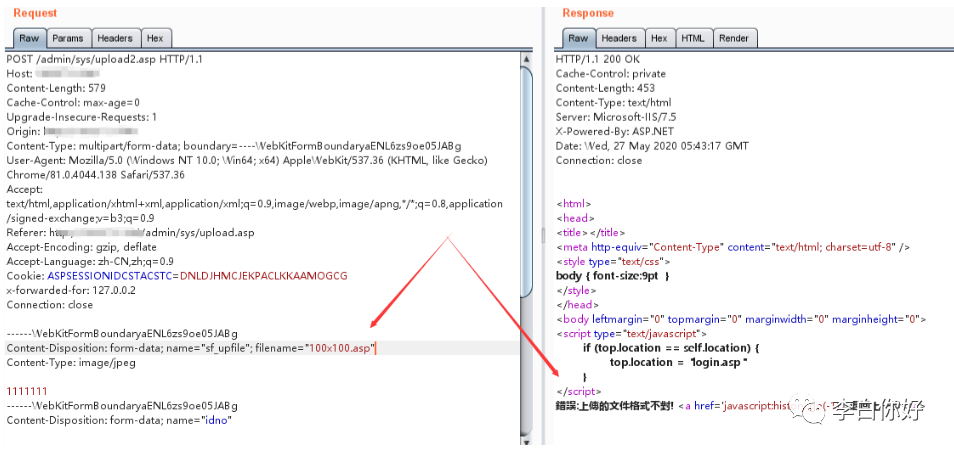
Task: Click the Referer /admin/sys/upload.asp line
Action: [x=130, y=232]
